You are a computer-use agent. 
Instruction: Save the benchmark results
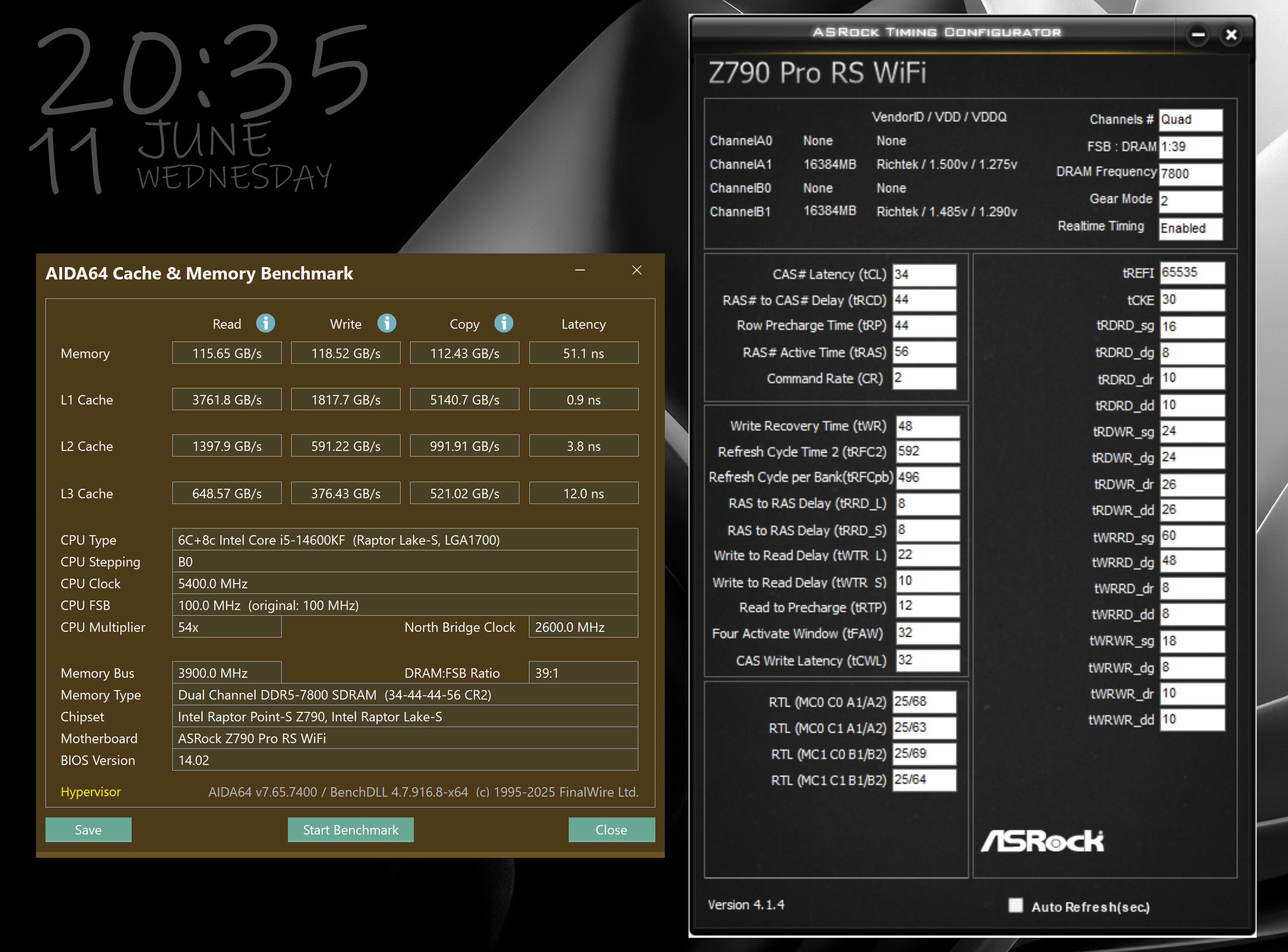pyautogui.click(x=88, y=830)
